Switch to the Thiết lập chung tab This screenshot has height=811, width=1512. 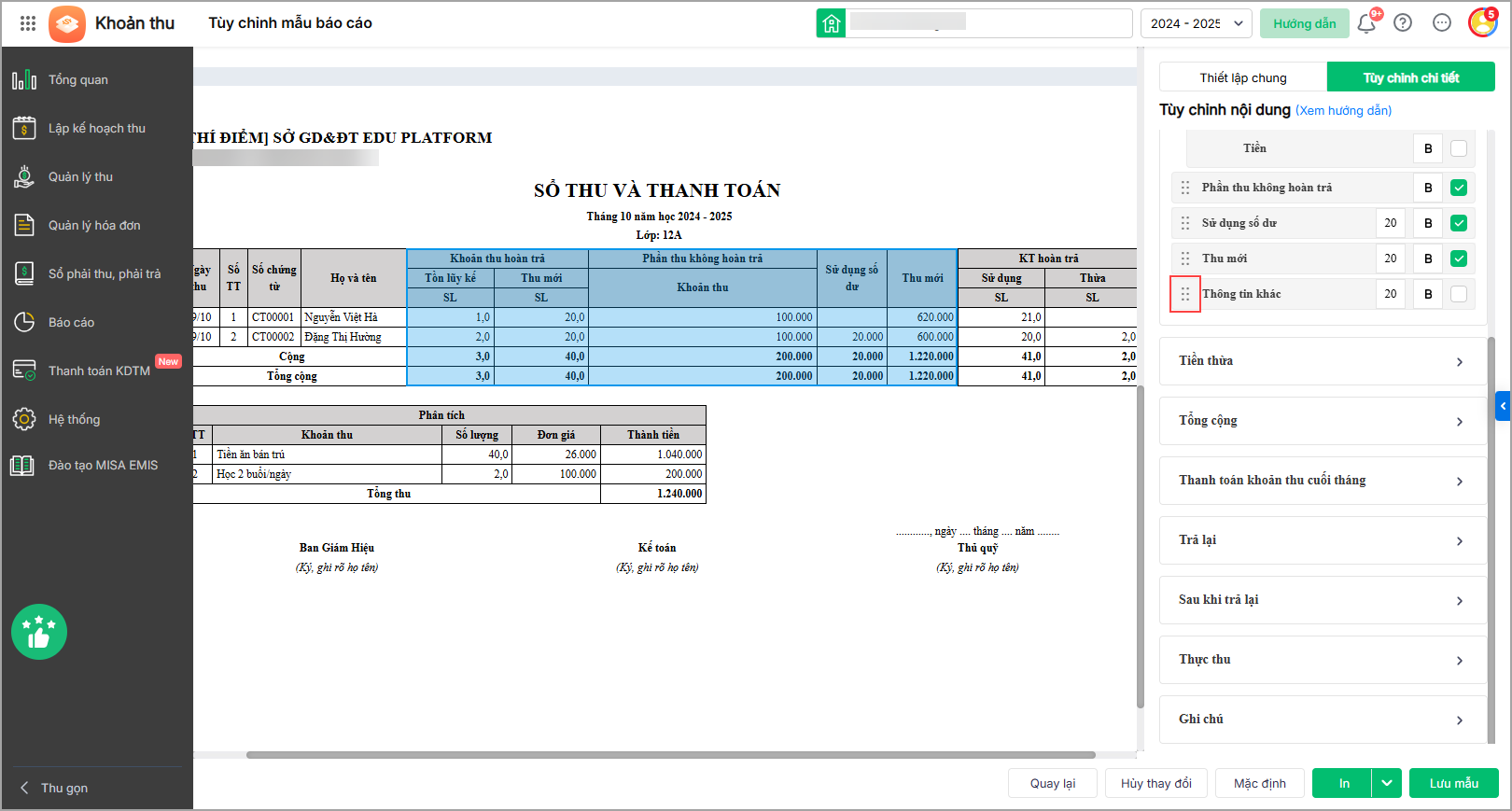tap(1243, 77)
